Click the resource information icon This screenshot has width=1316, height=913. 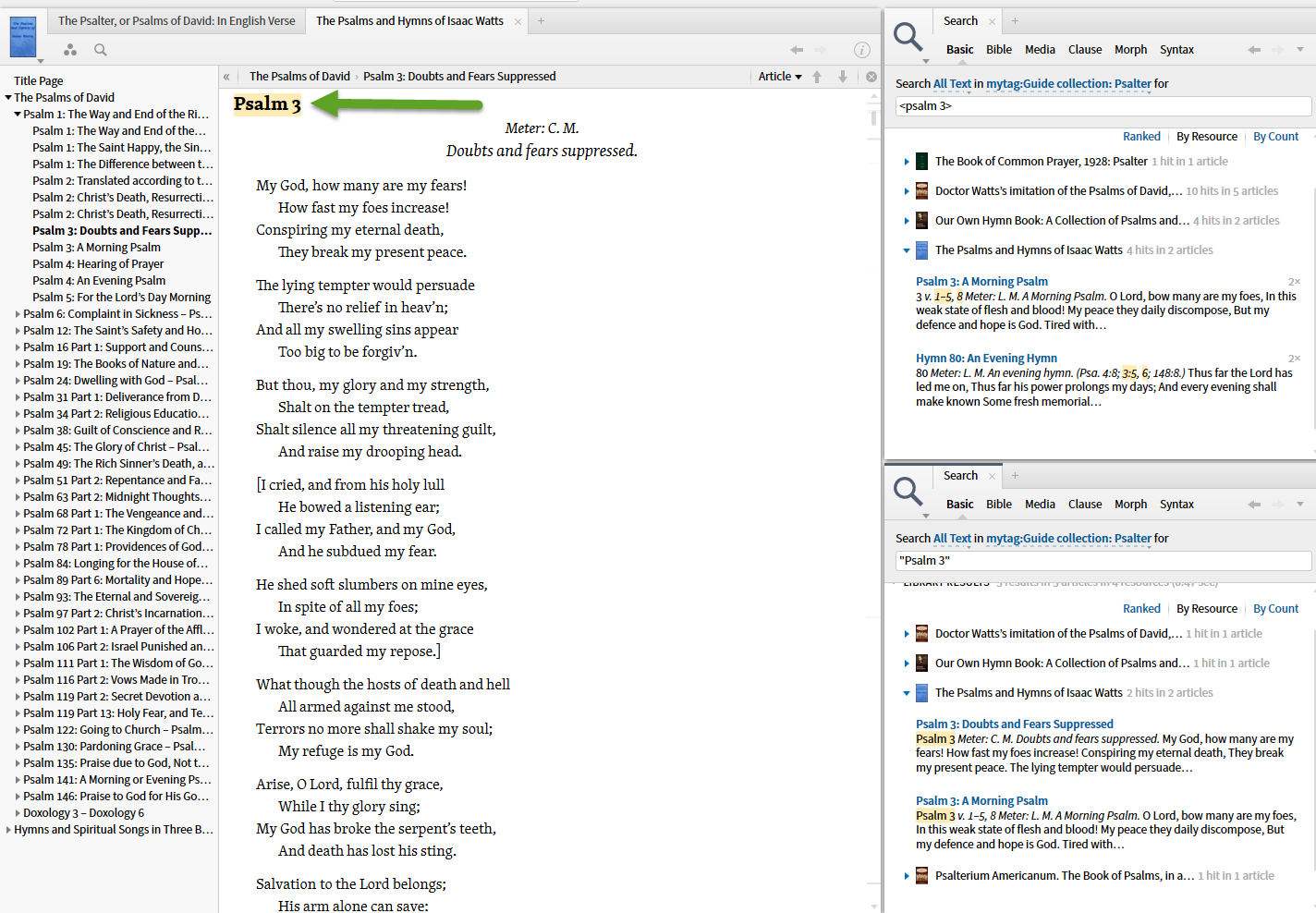point(861,50)
